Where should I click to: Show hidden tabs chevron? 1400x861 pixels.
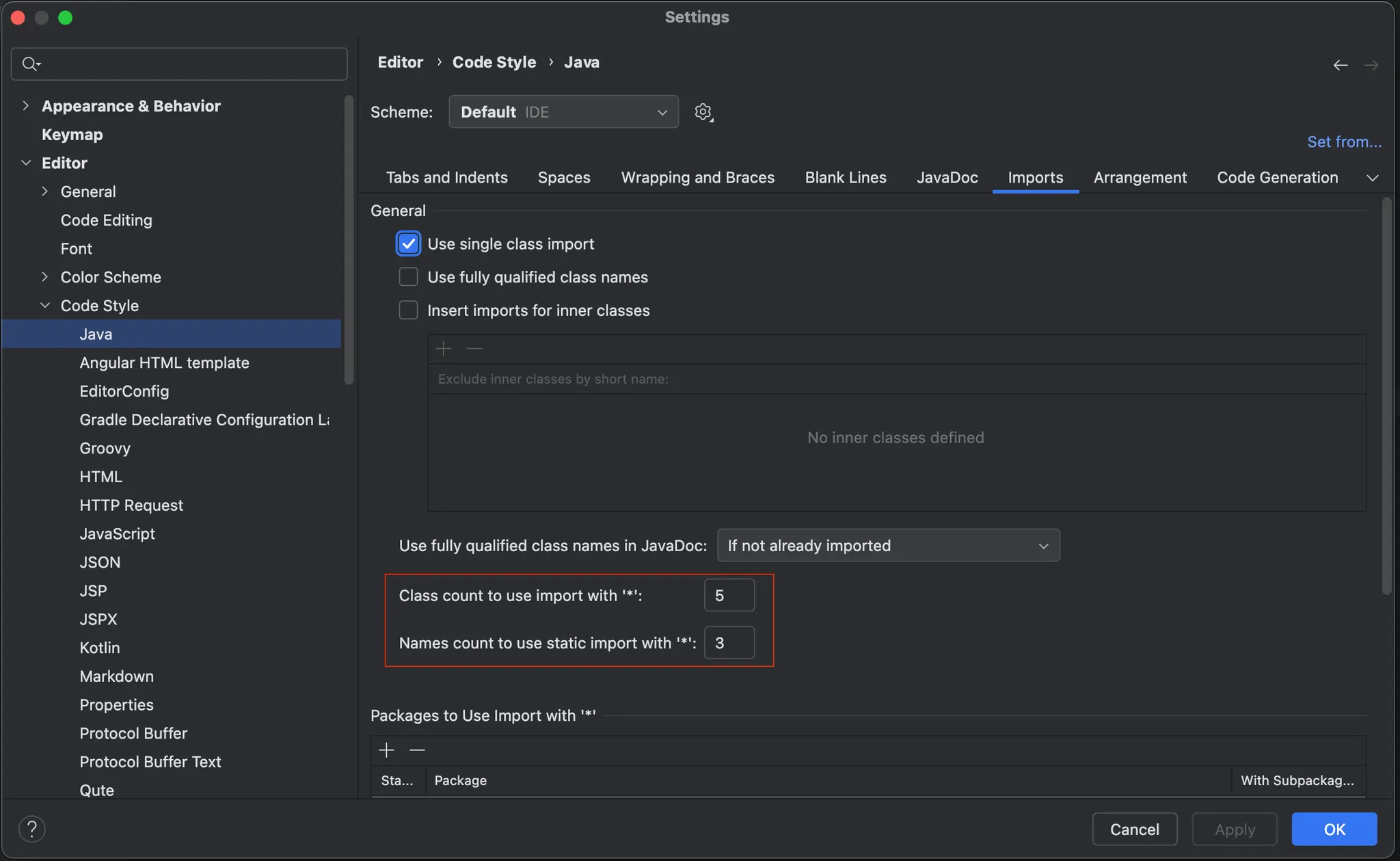tap(1372, 178)
